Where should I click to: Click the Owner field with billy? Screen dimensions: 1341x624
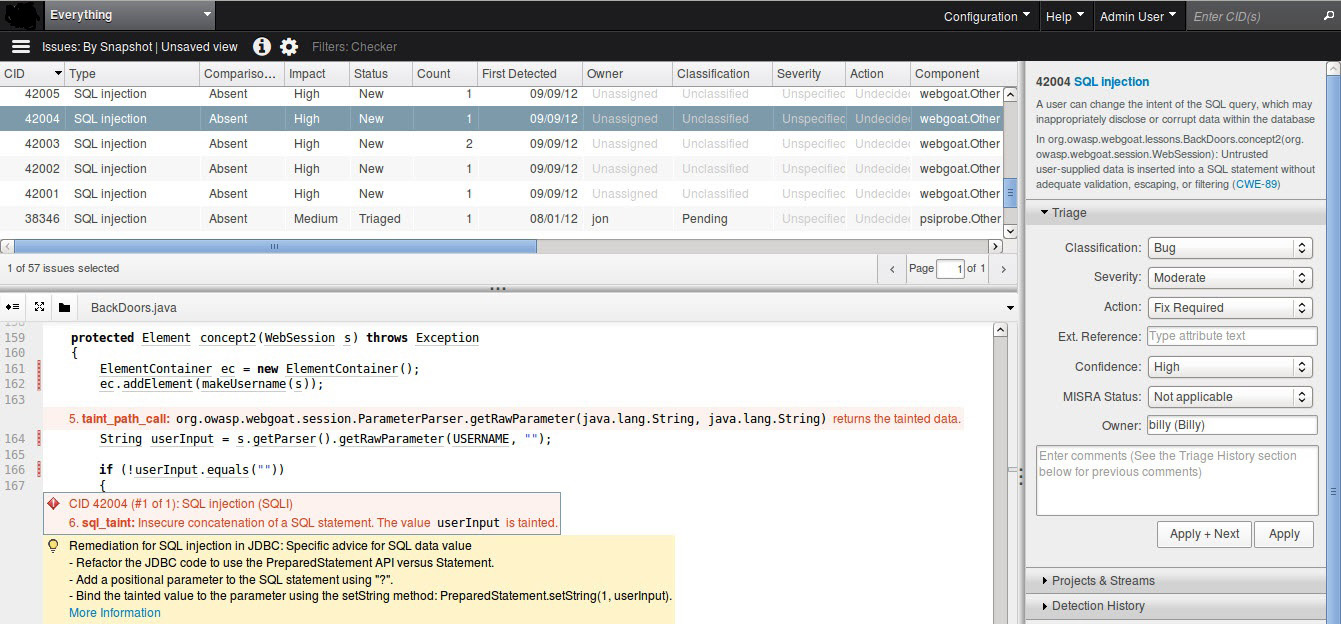[x=1232, y=426]
